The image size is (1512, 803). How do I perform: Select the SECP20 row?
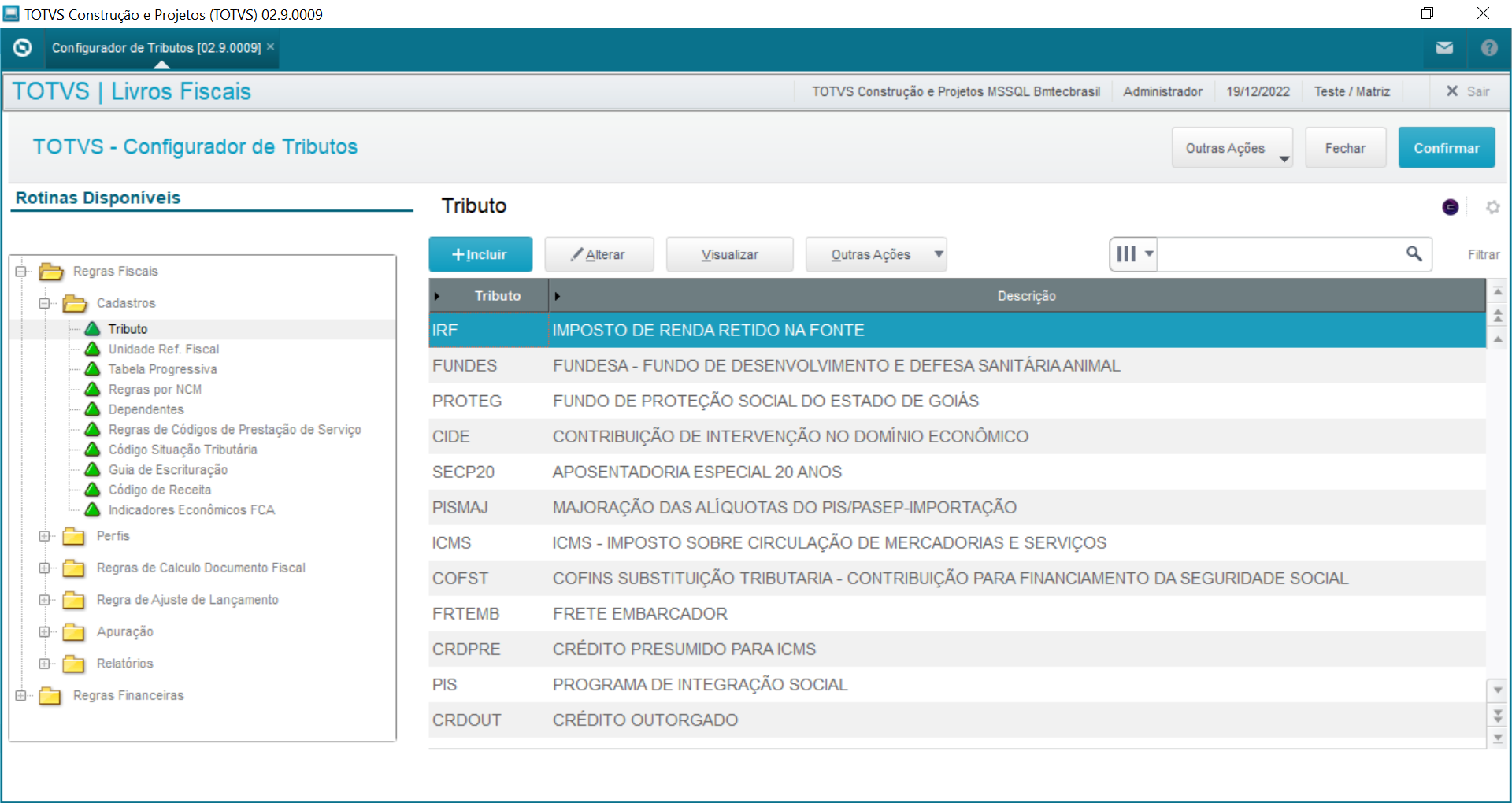pos(957,472)
